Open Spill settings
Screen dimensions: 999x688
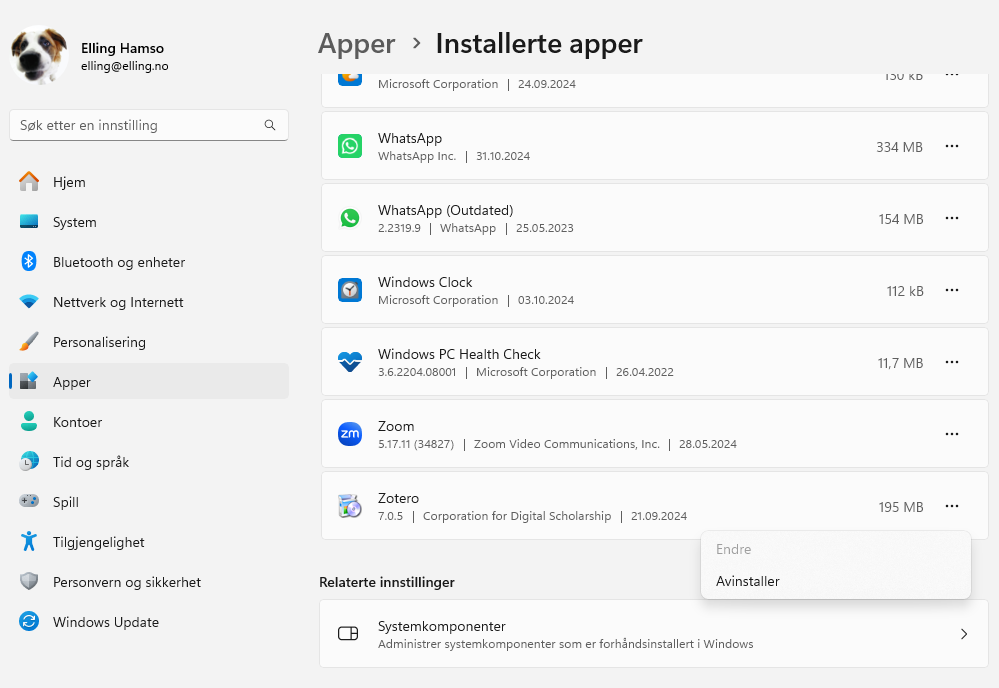(x=149, y=502)
